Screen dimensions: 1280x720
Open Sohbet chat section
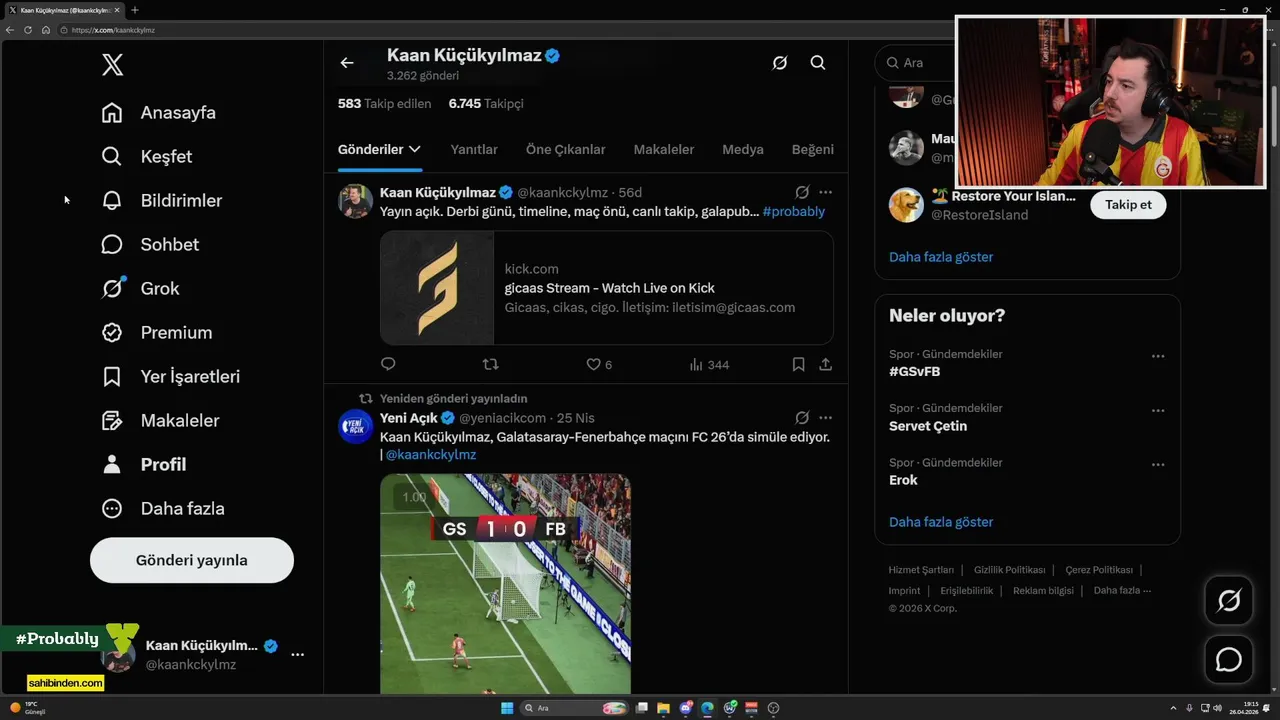[150, 245]
